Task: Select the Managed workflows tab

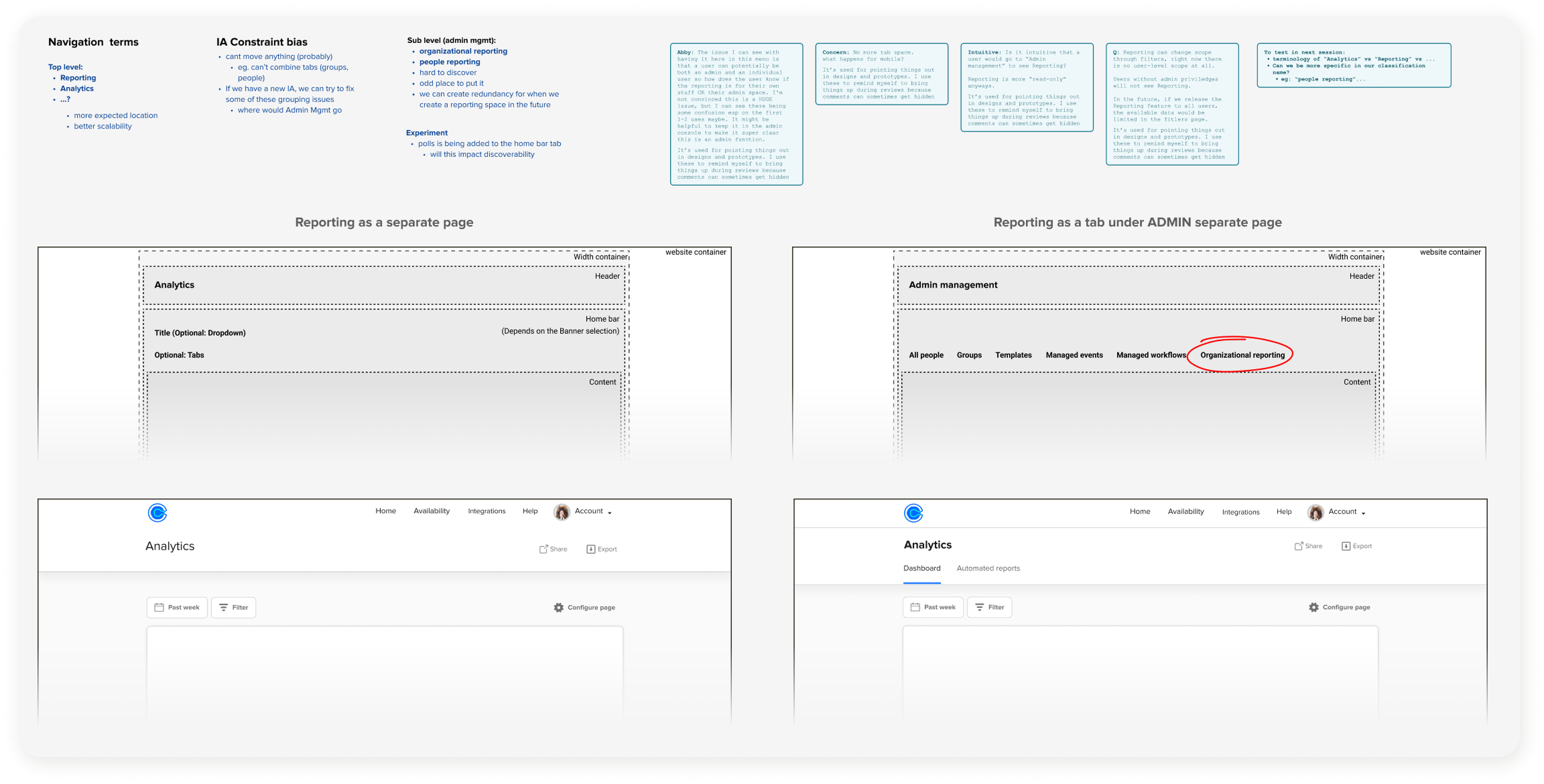Action: (1151, 355)
